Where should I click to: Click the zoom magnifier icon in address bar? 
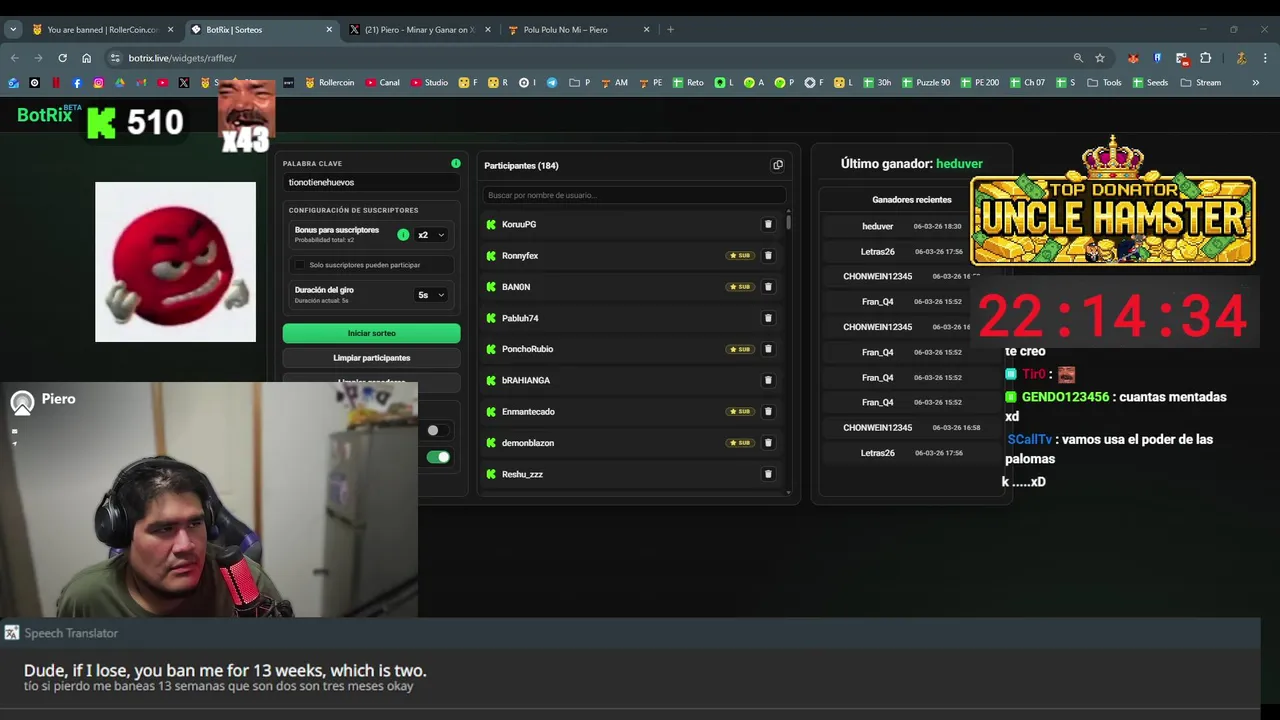(1078, 58)
